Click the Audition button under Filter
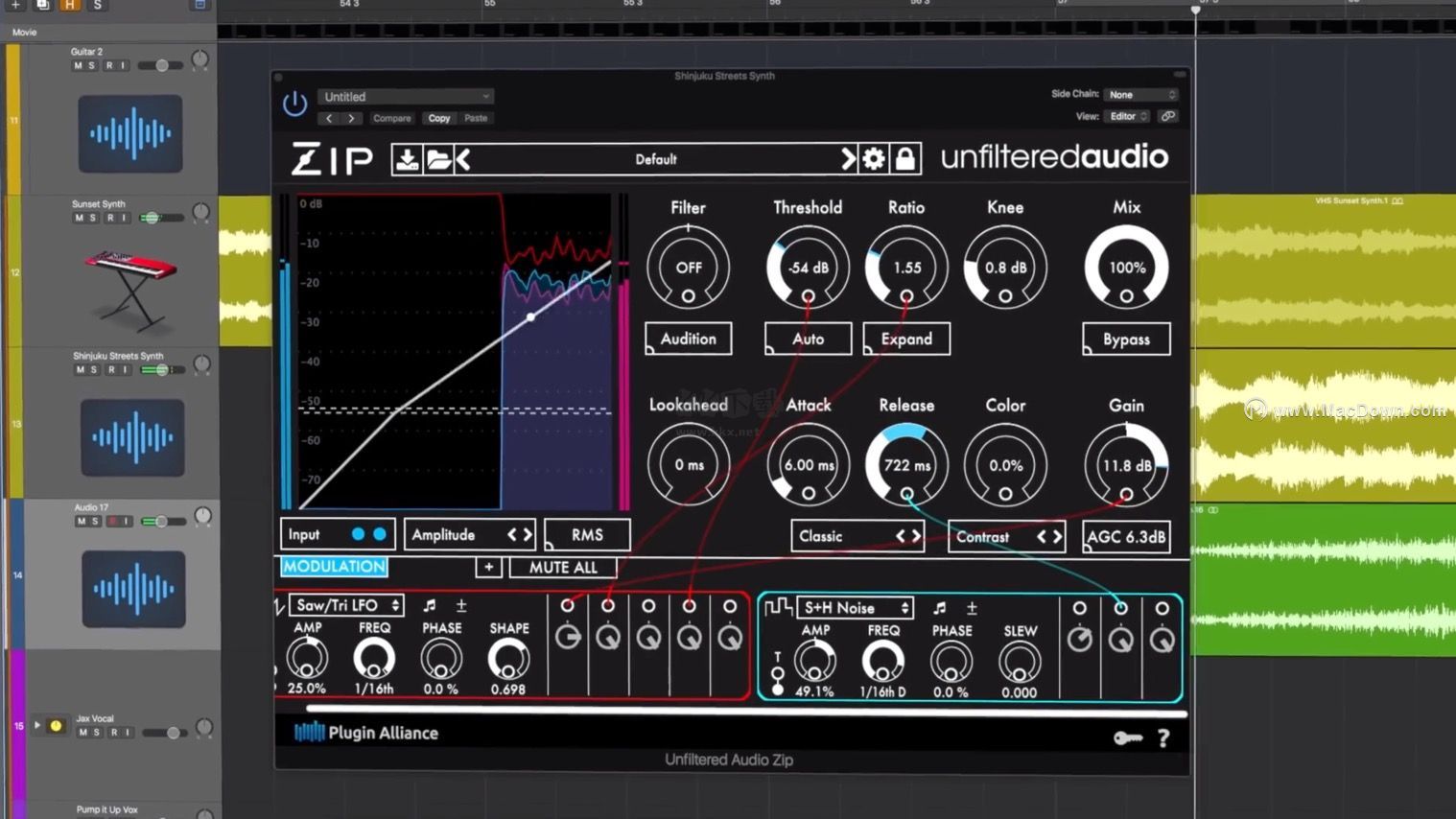 [x=688, y=339]
